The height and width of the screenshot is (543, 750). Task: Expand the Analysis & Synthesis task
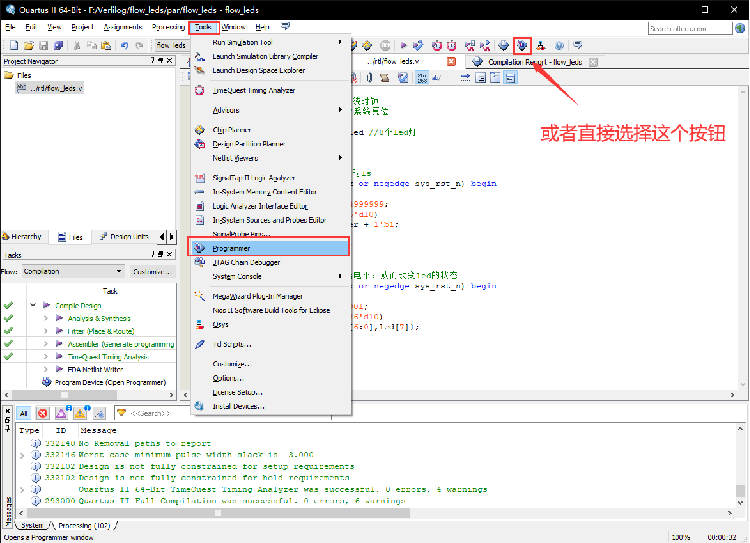[45, 318]
